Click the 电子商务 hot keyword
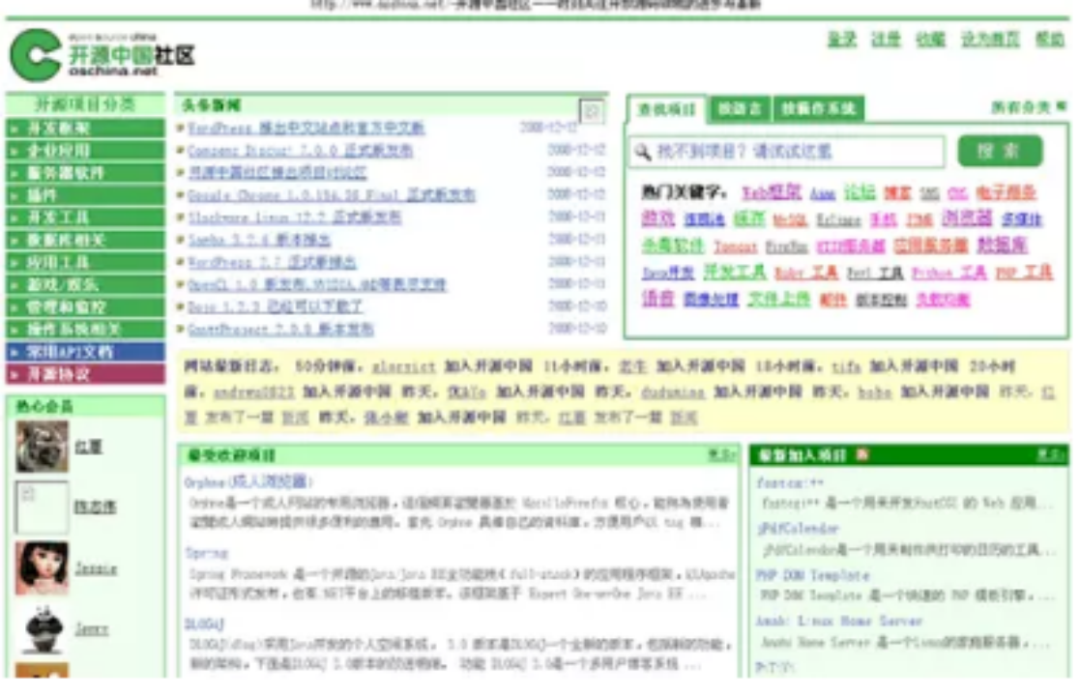The width and height of the screenshot is (1080, 696). [1006, 192]
